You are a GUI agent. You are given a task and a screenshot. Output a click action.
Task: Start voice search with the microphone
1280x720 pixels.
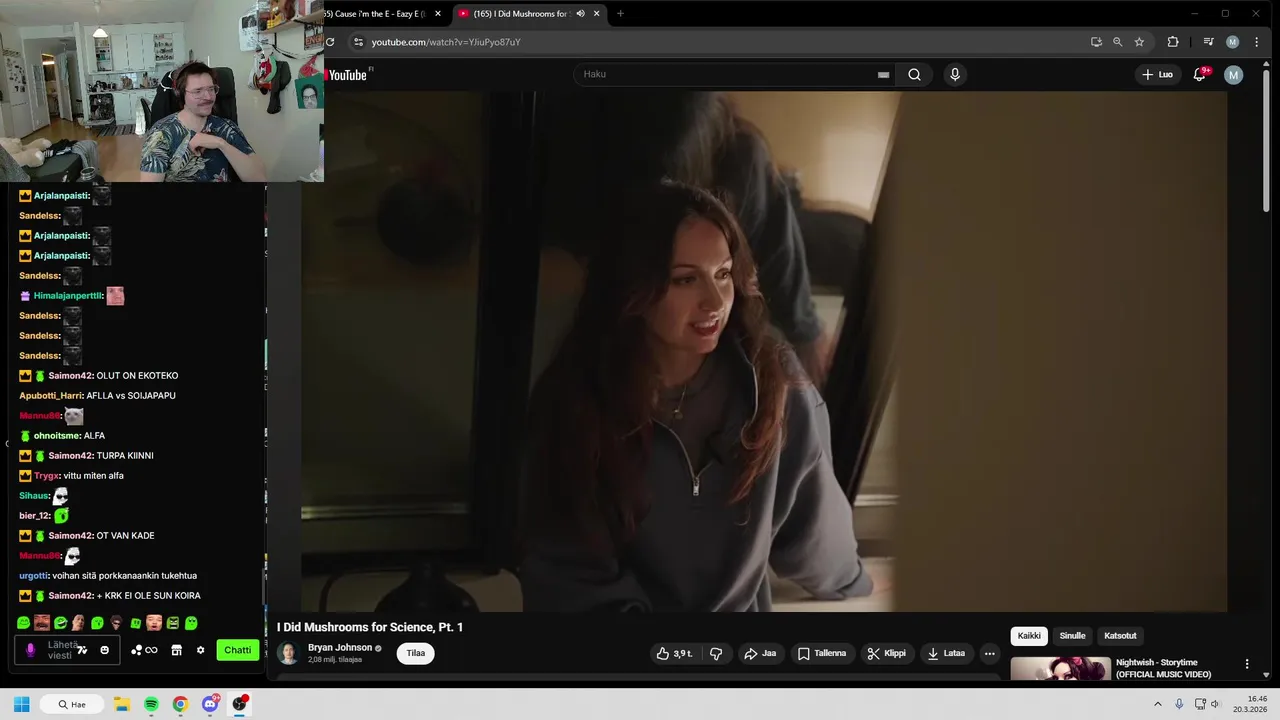(x=955, y=74)
